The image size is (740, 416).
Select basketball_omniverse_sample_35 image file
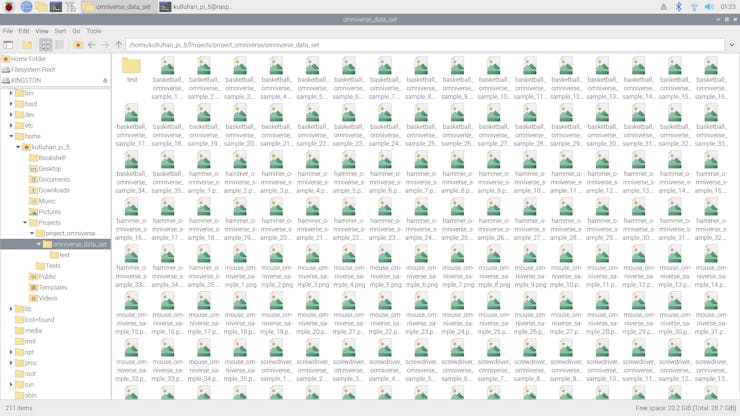point(168,172)
